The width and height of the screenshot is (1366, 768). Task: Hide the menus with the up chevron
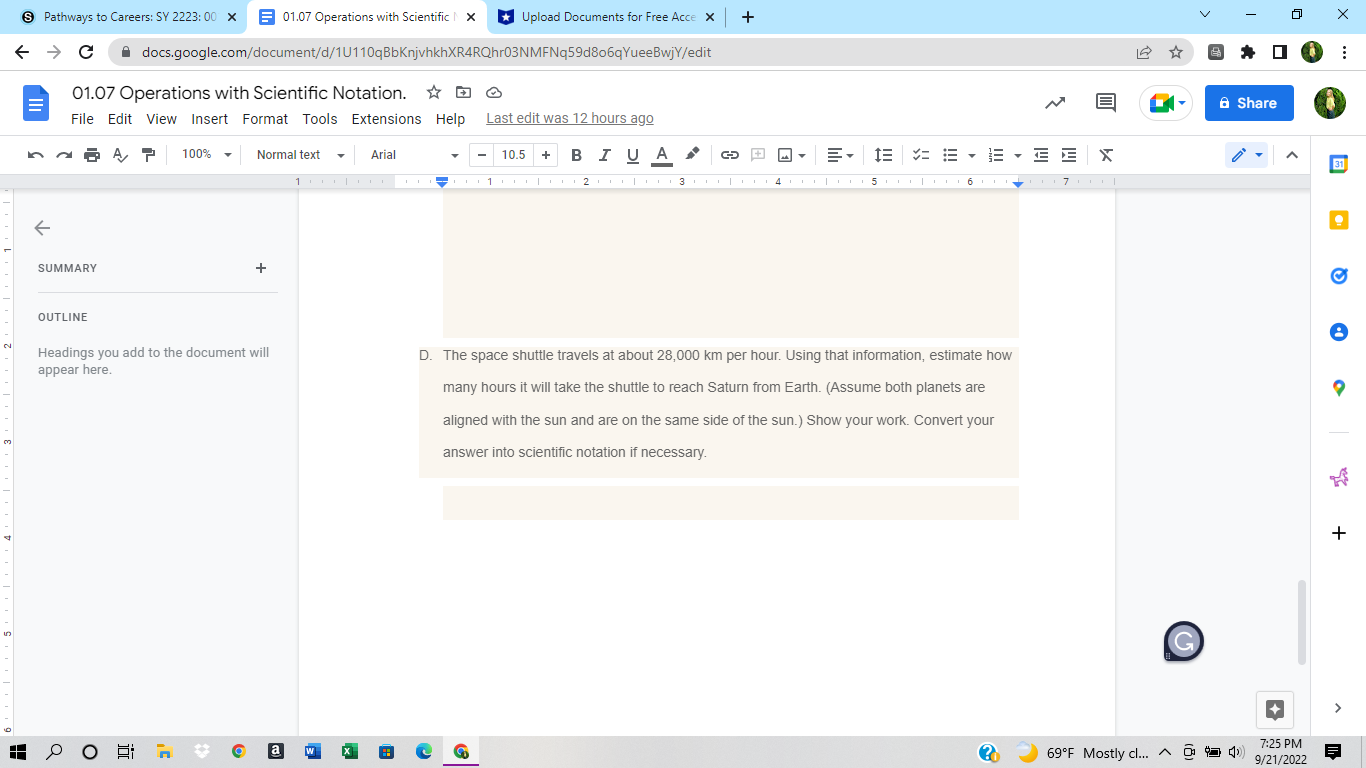click(1291, 155)
